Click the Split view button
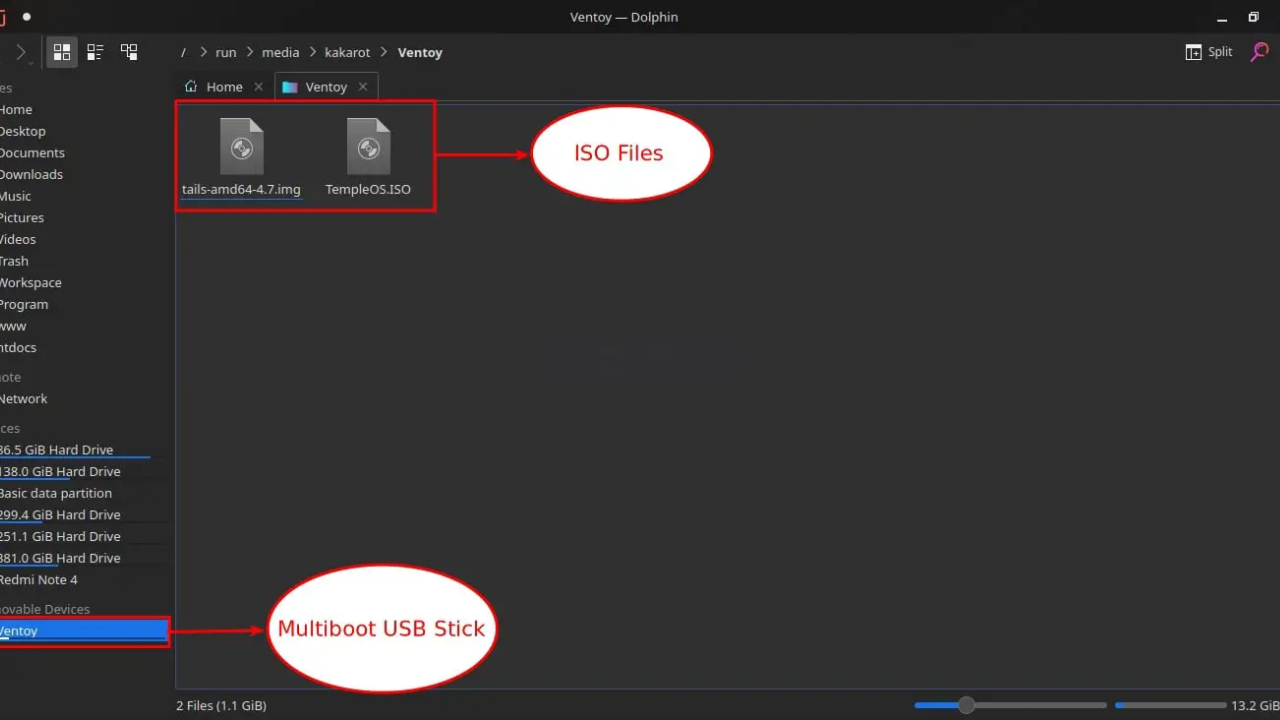This screenshot has width=1280, height=720. 1209,52
